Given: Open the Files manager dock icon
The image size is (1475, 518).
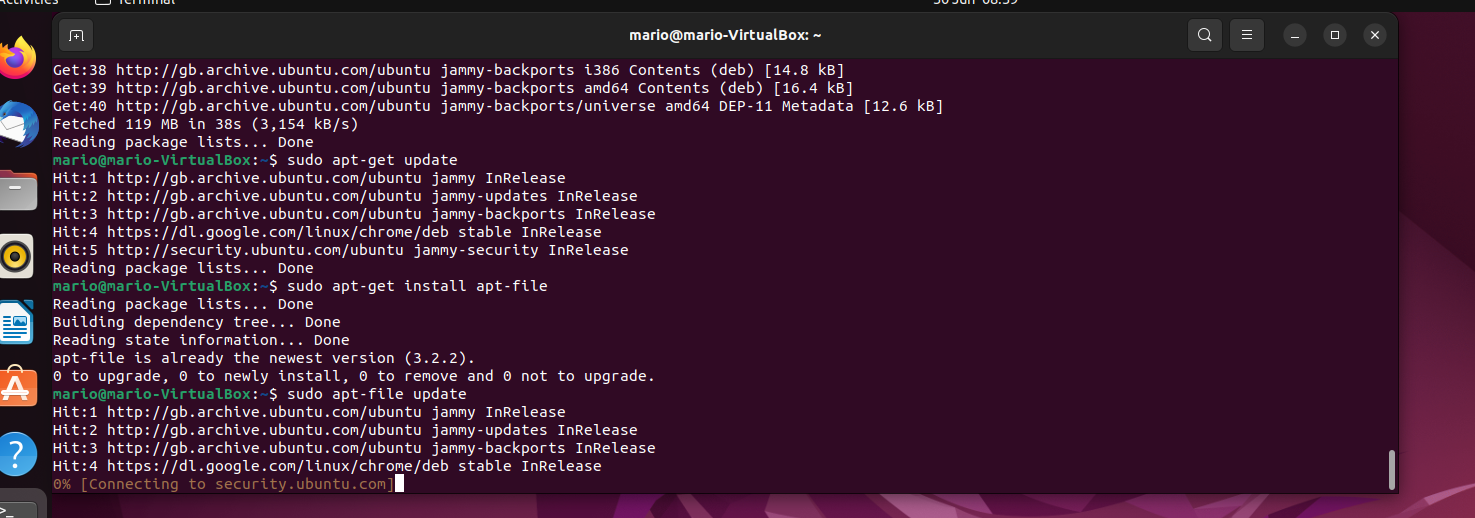Looking at the screenshot, I should [x=17, y=190].
